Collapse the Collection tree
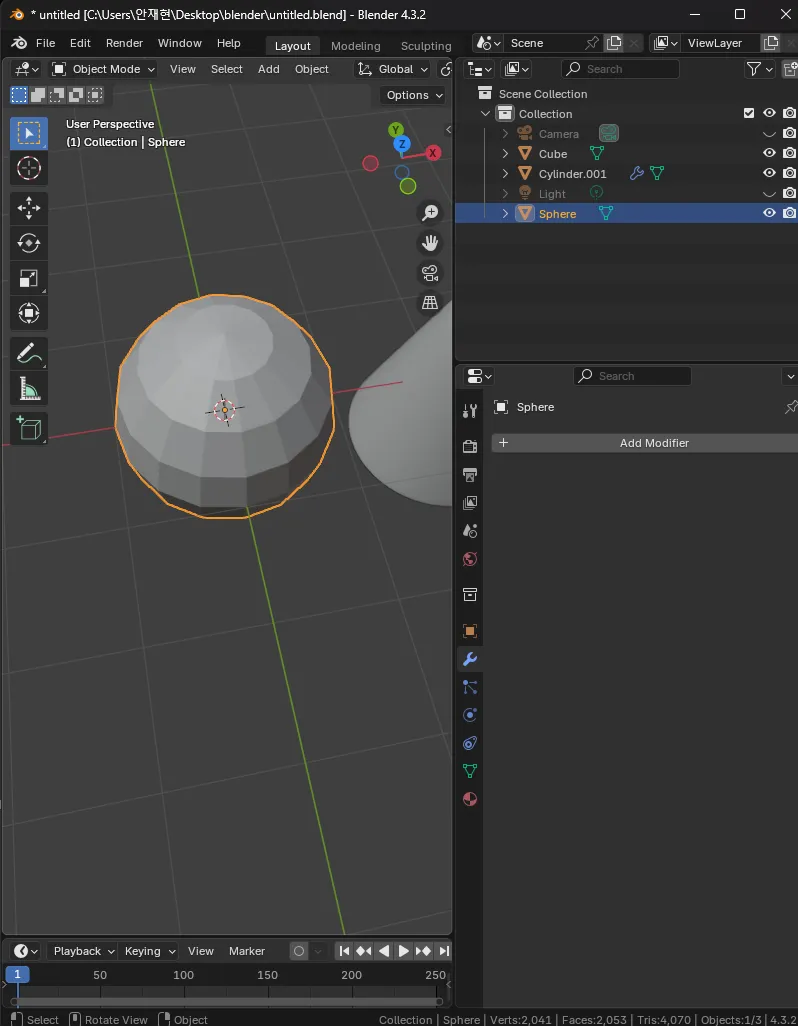Image resolution: width=798 pixels, height=1026 pixels. click(x=485, y=114)
